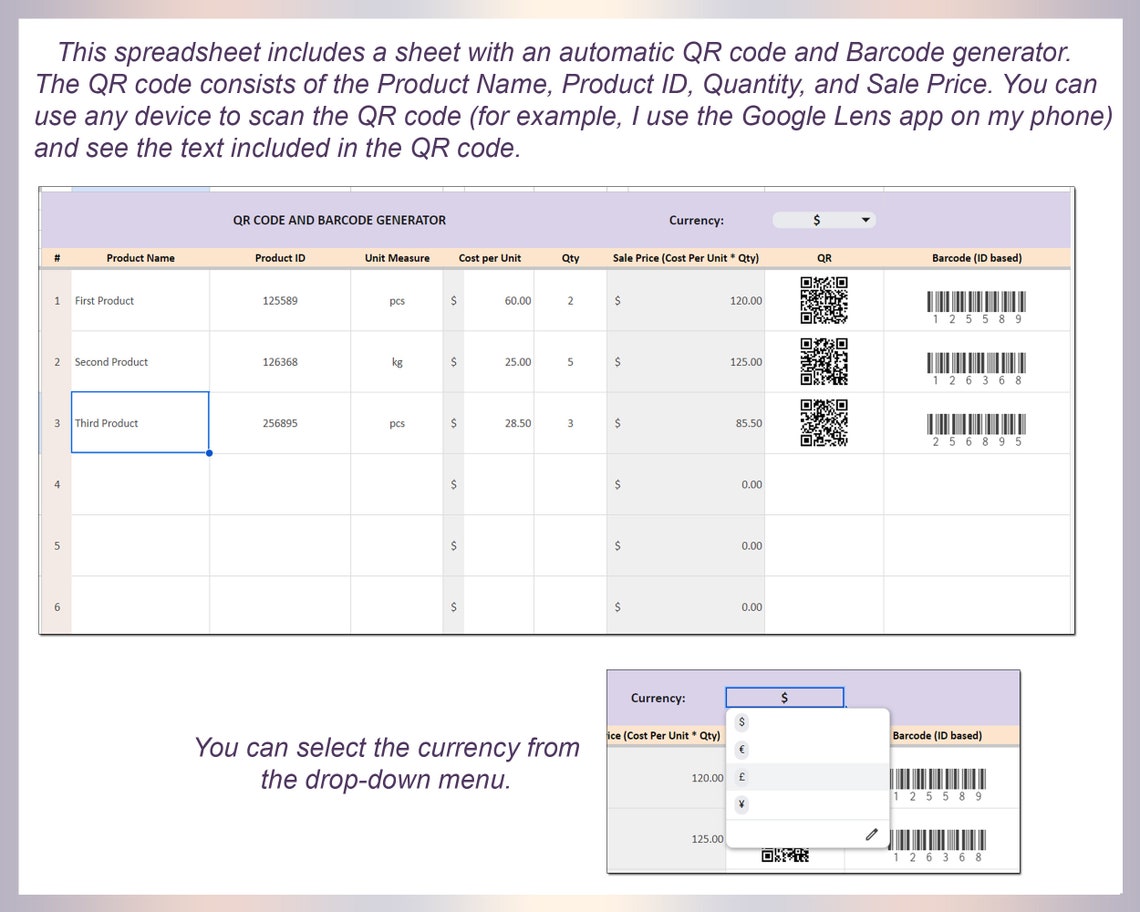Click the QR CODE AND BARCODE GENERATOR title

[340, 220]
